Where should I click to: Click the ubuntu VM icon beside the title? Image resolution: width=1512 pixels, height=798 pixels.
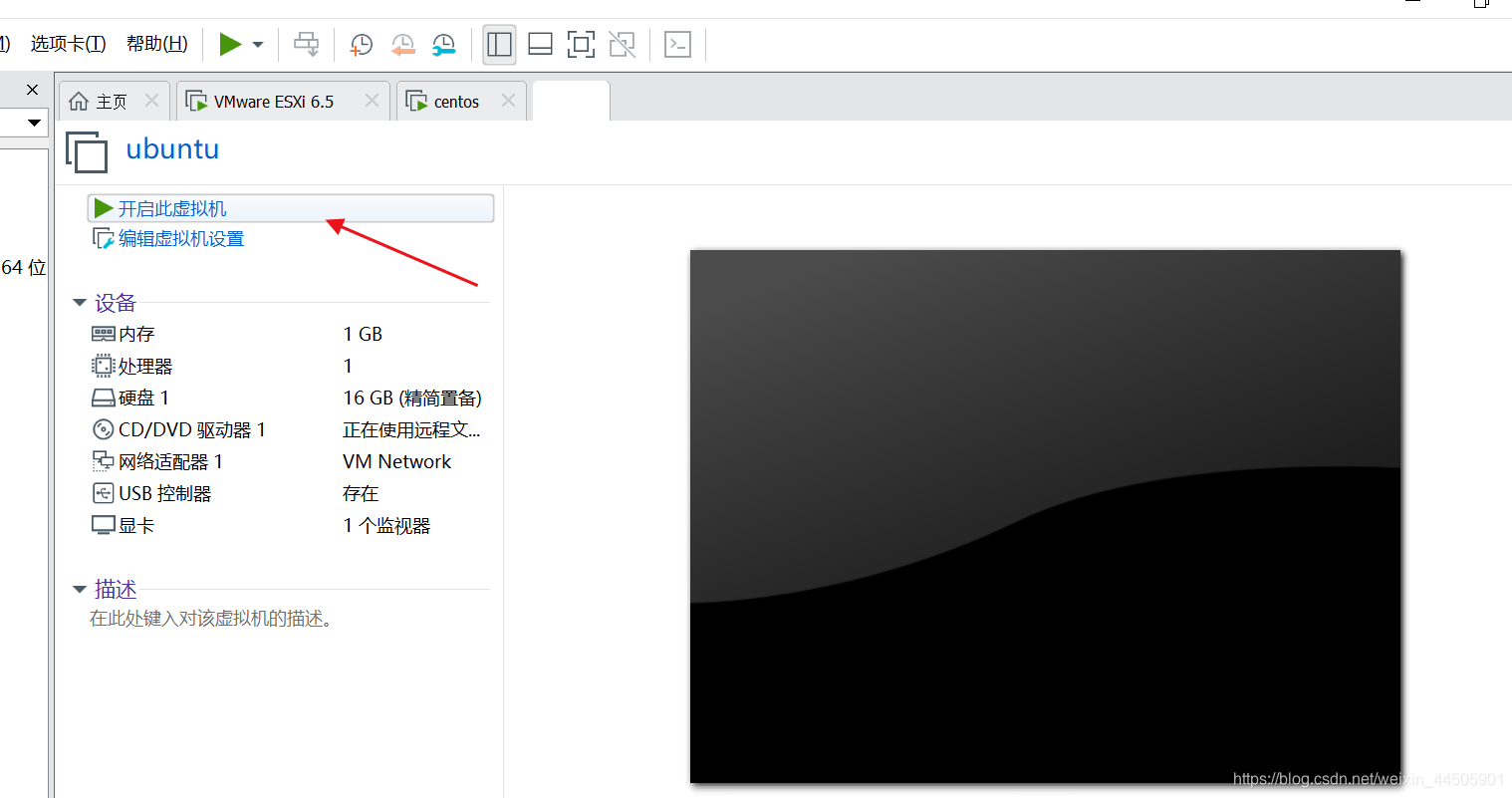click(x=87, y=151)
